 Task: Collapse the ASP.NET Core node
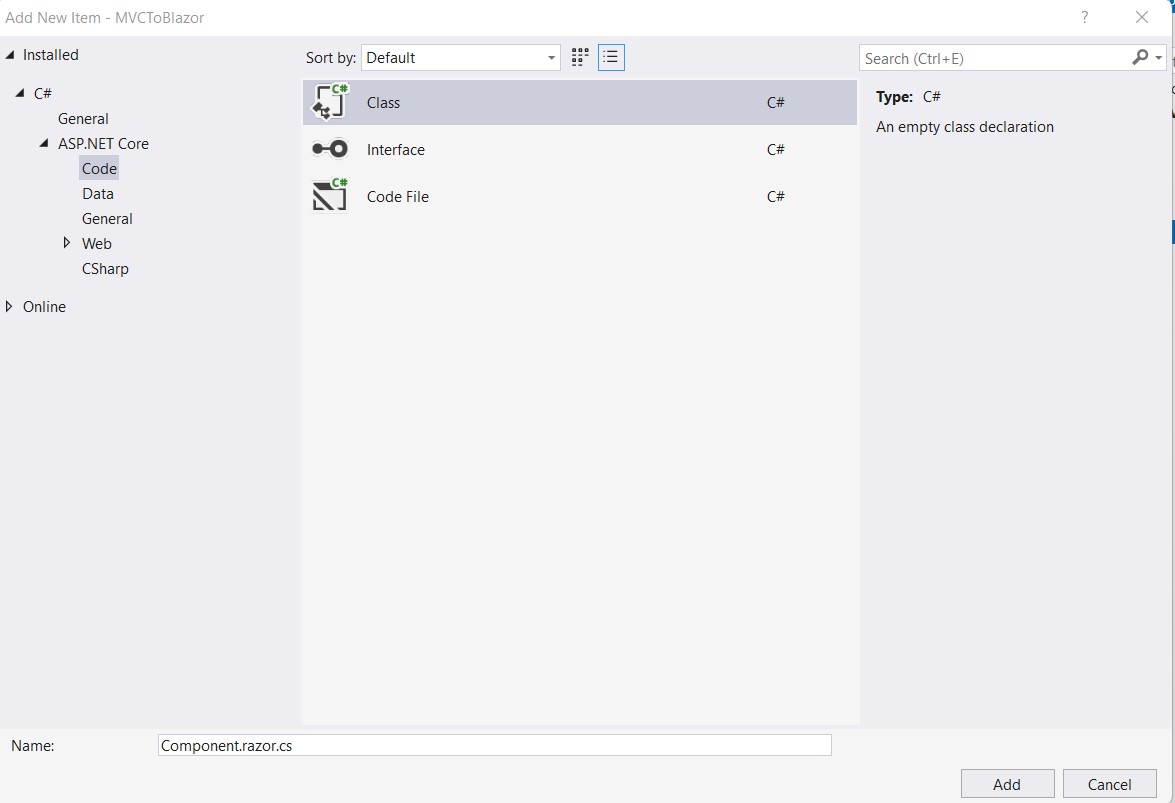(43, 143)
